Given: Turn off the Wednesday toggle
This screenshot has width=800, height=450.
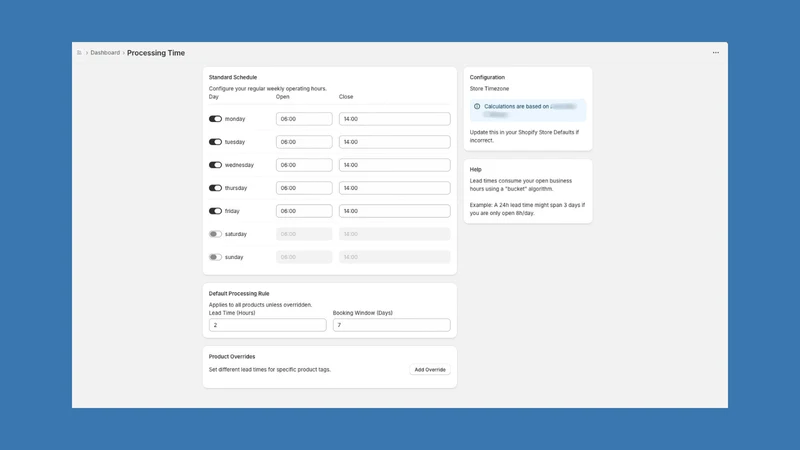Looking at the screenshot, I should [215, 165].
